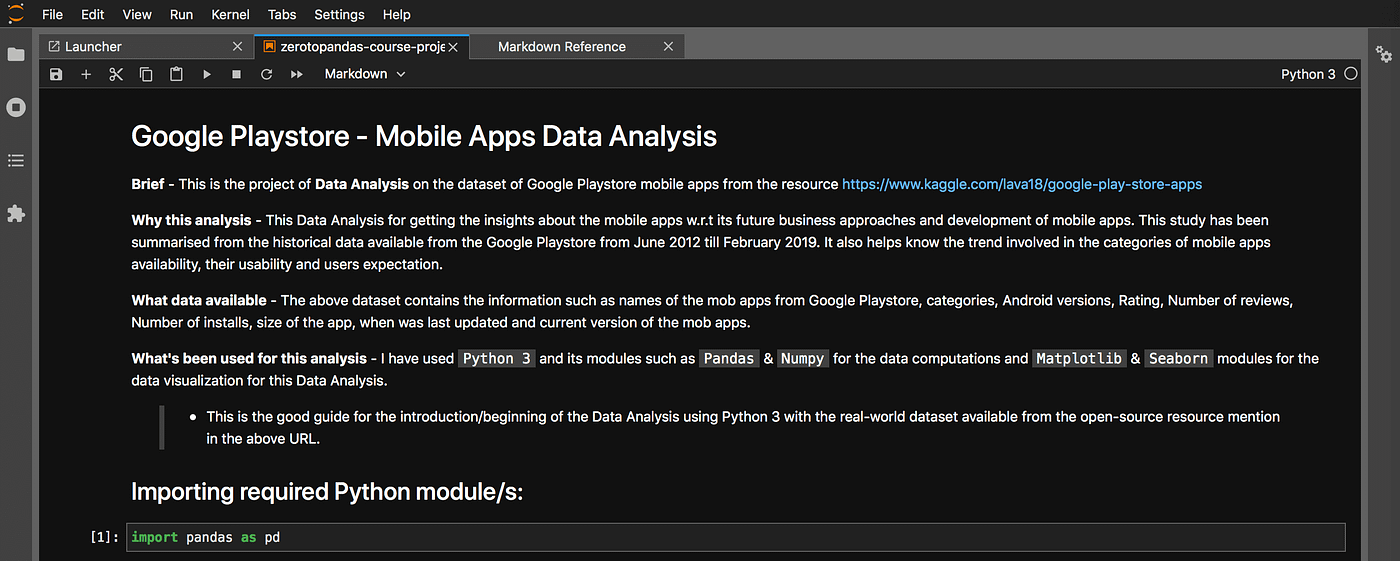Screen dimensions: 1400x561
Task: Open the Kernel menu
Action: [x=231, y=14]
